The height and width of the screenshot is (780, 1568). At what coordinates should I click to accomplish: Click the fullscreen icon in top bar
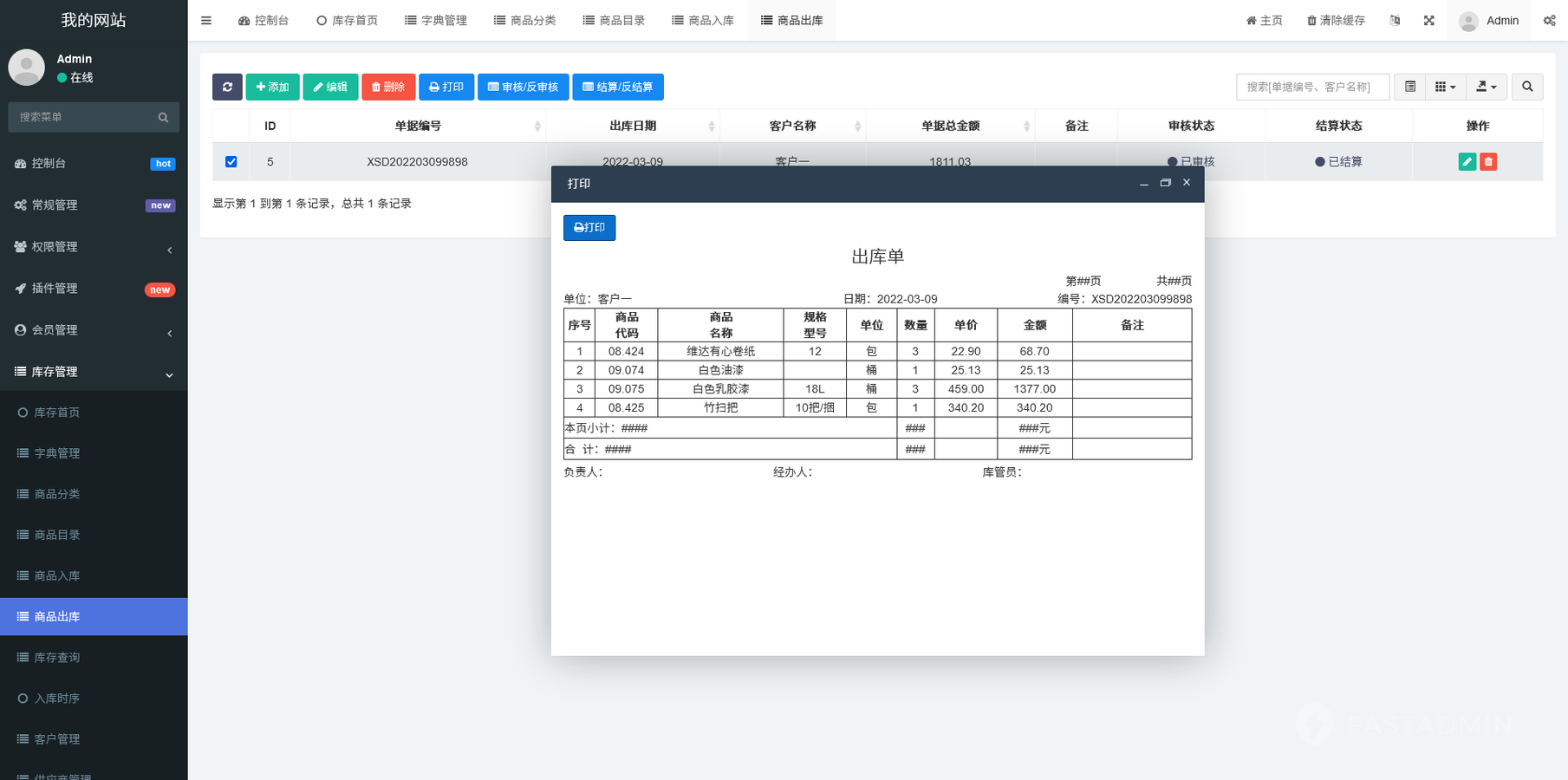coord(1428,20)
